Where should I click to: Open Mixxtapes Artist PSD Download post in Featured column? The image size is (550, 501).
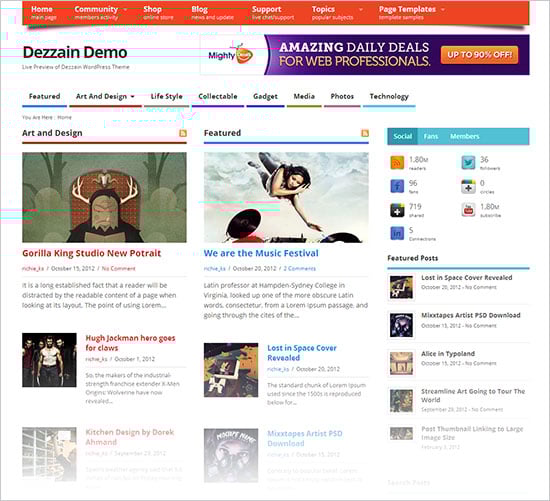click(x=304, y=439)
